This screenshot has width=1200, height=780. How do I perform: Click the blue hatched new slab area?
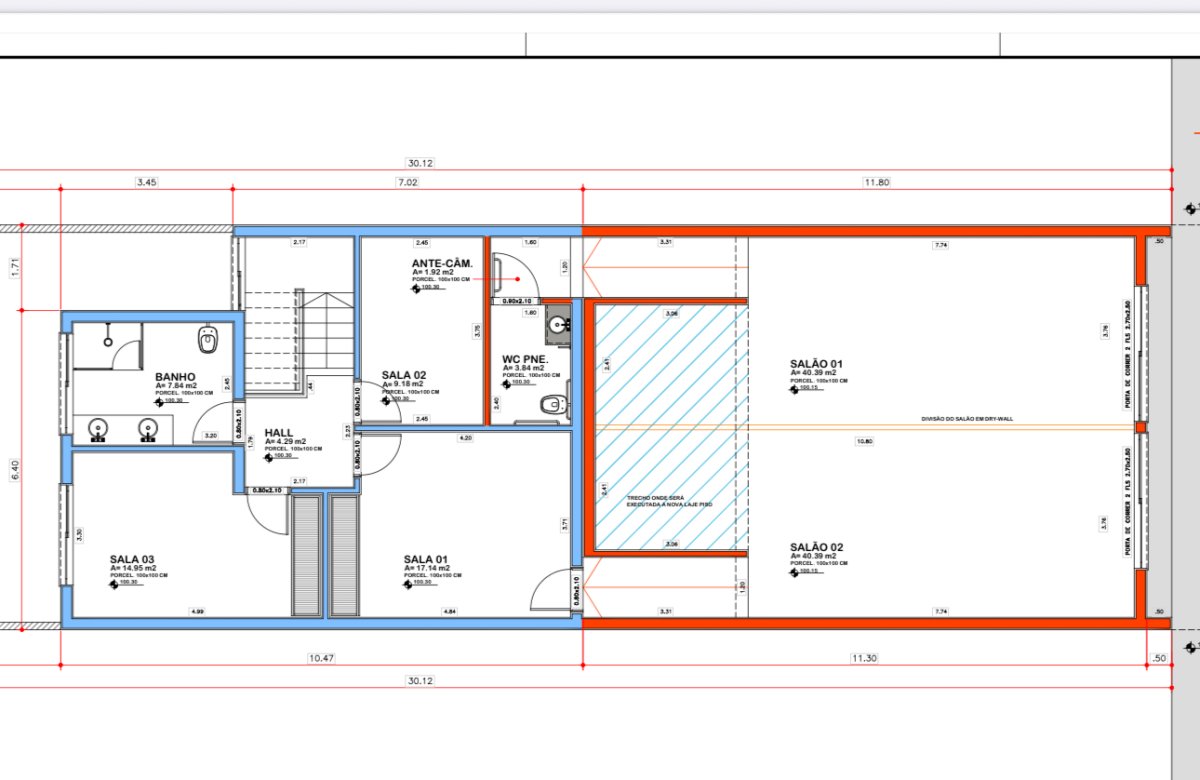(x=672, y=427)
